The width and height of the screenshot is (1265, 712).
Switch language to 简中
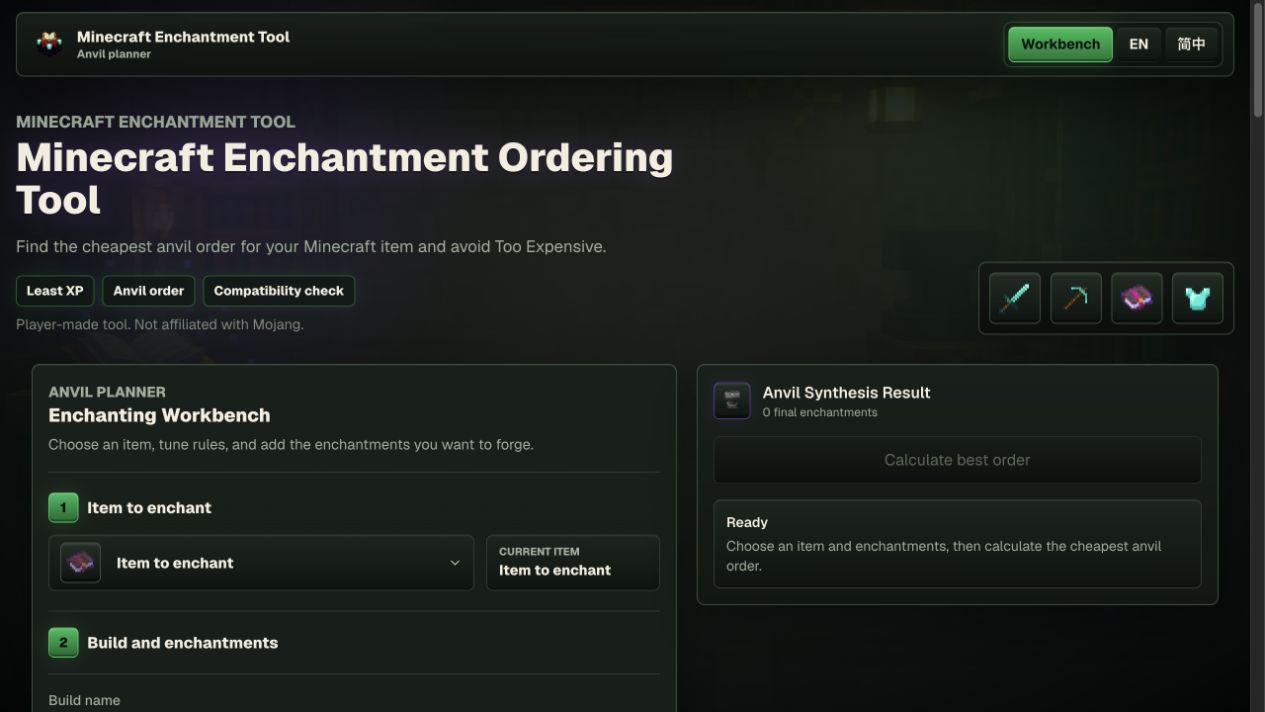pyautogui.click(x=1191, y=44)
